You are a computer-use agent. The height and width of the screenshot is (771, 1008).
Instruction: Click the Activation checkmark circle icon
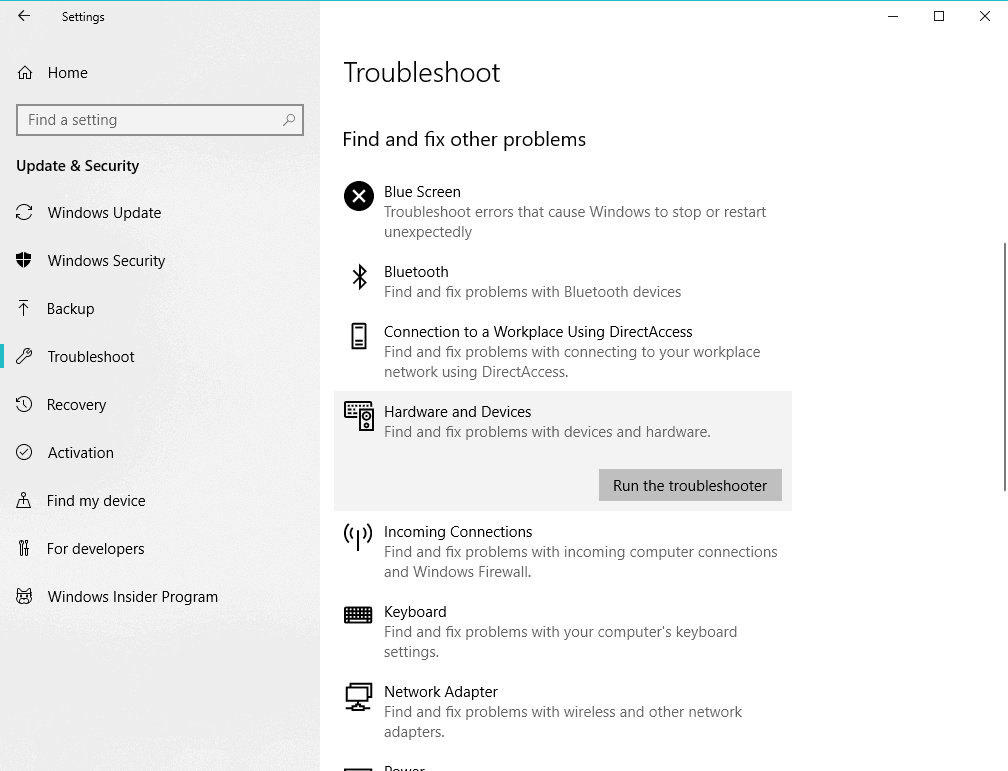point(24,452)
